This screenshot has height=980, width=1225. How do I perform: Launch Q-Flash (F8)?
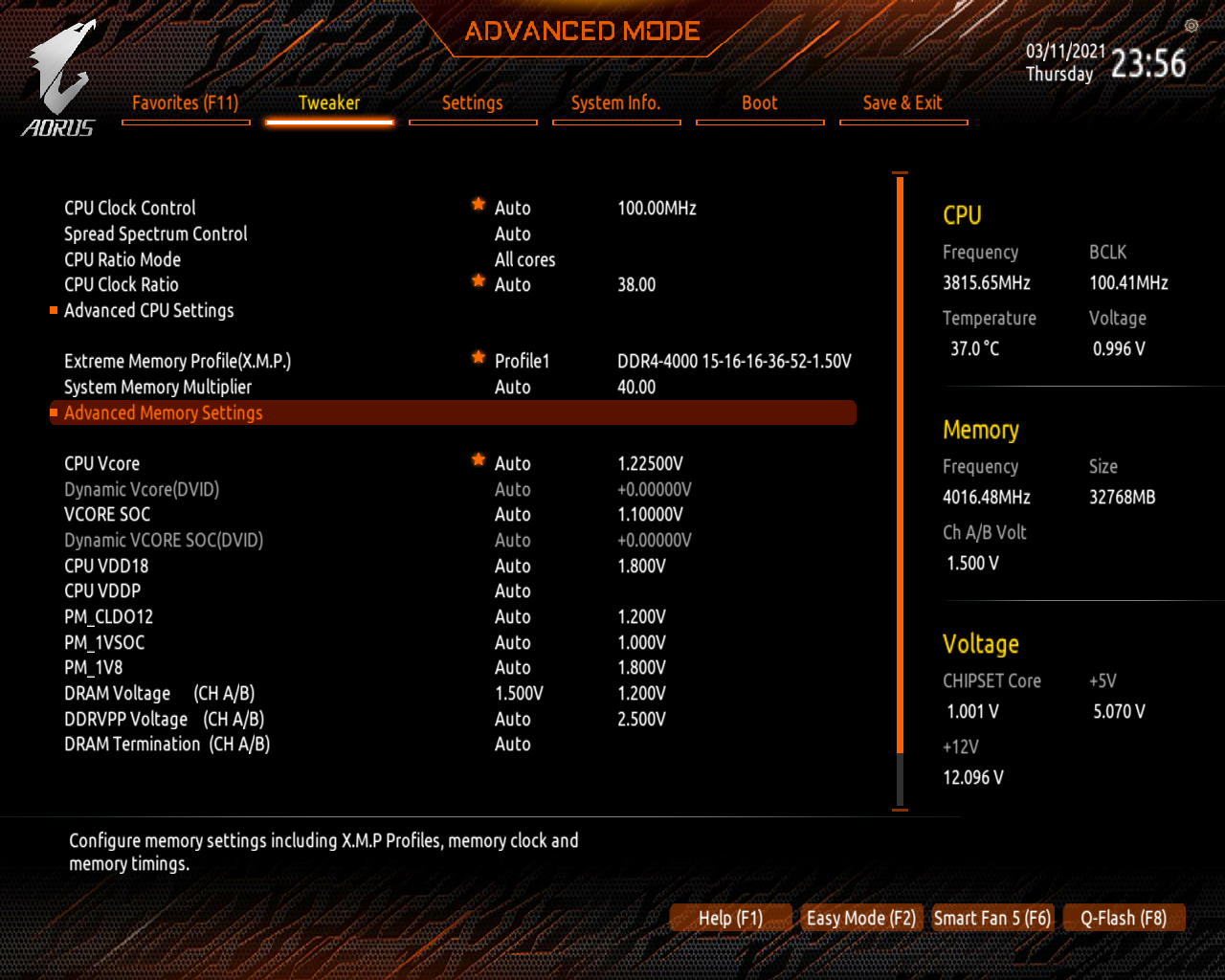[x=1124, y=918]
